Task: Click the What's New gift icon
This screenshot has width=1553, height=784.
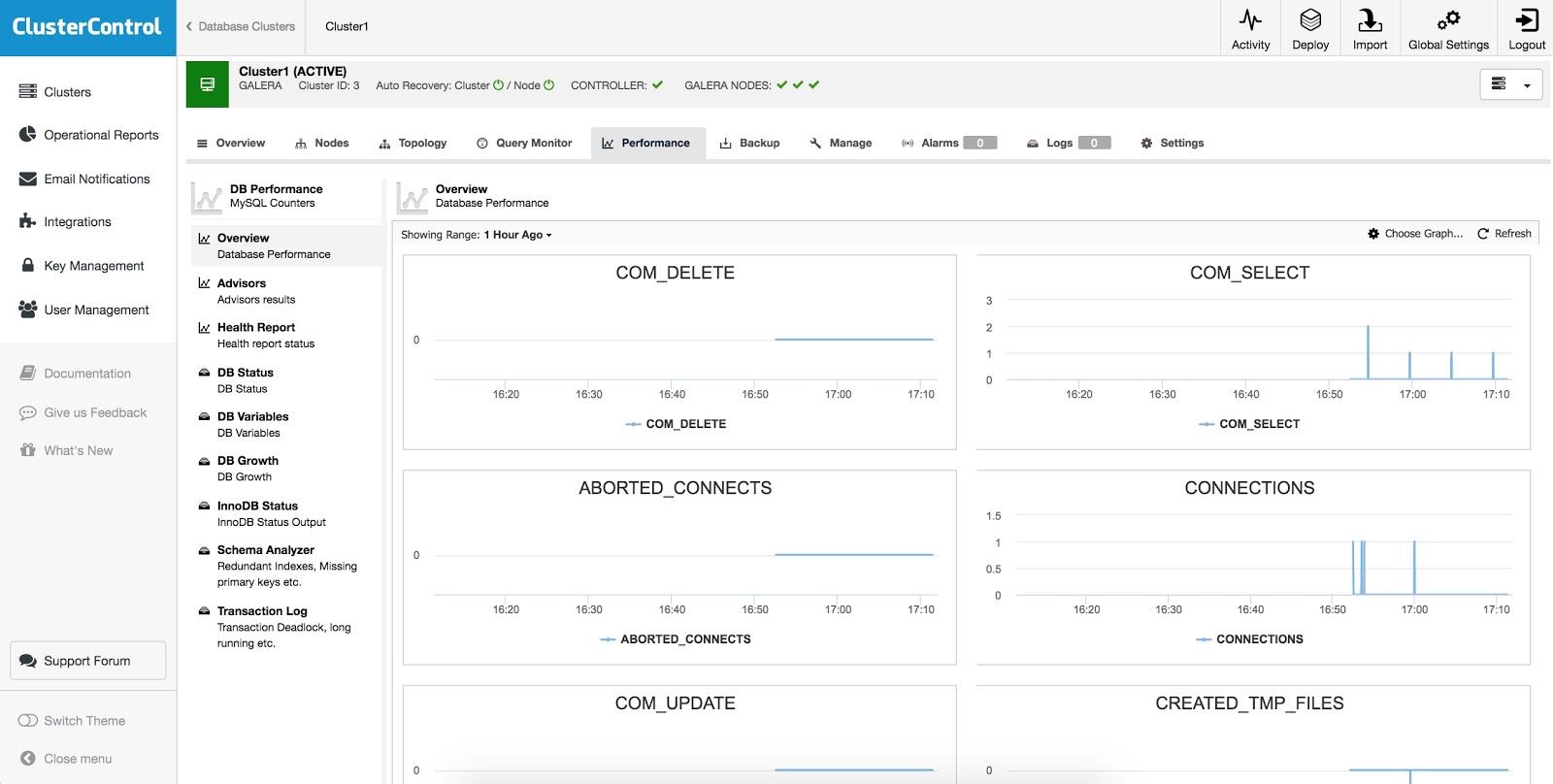Action: coord(27,450)
